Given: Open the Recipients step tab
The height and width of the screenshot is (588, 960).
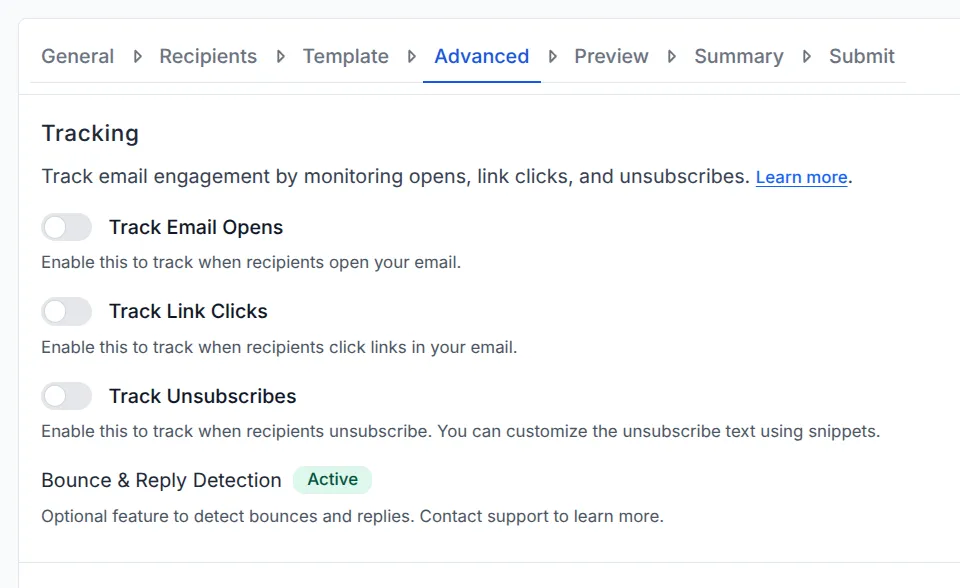Looking at the screenshot, I should click(208, 57).
